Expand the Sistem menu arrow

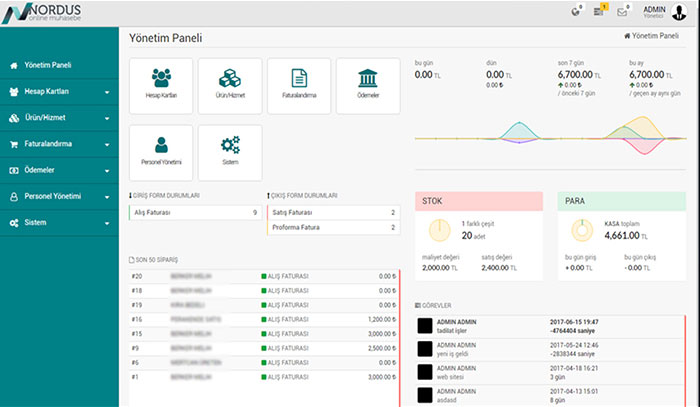pyautogui.click(x=107, y=224)
